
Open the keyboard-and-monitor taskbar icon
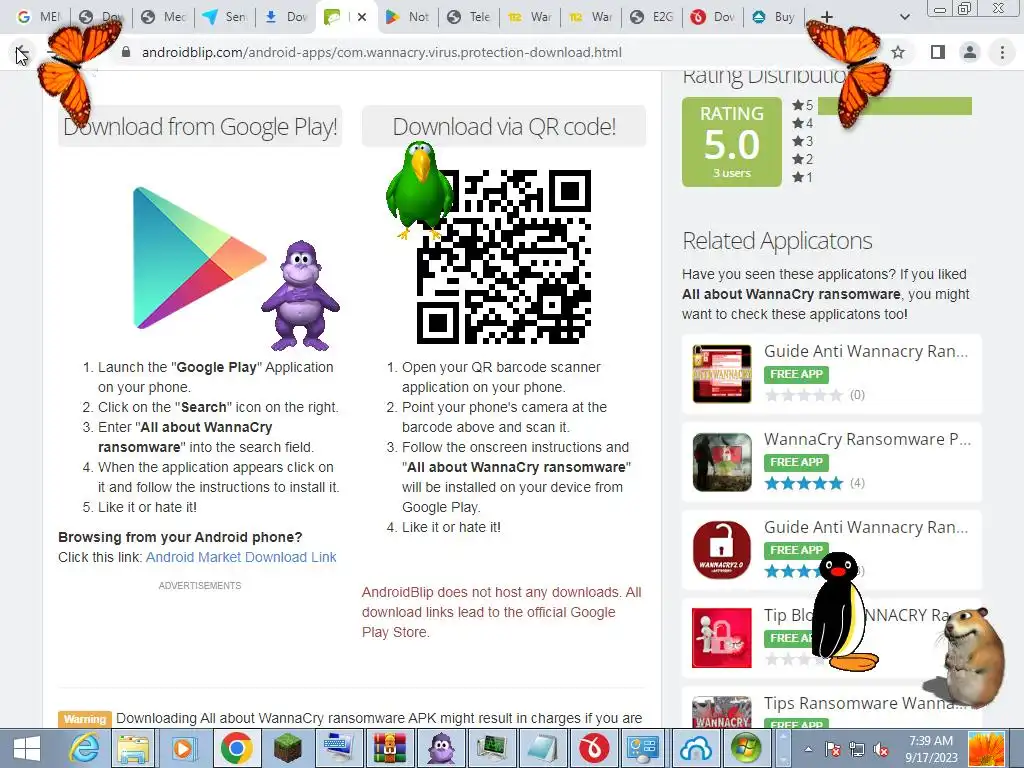click(x=338, y=748)
